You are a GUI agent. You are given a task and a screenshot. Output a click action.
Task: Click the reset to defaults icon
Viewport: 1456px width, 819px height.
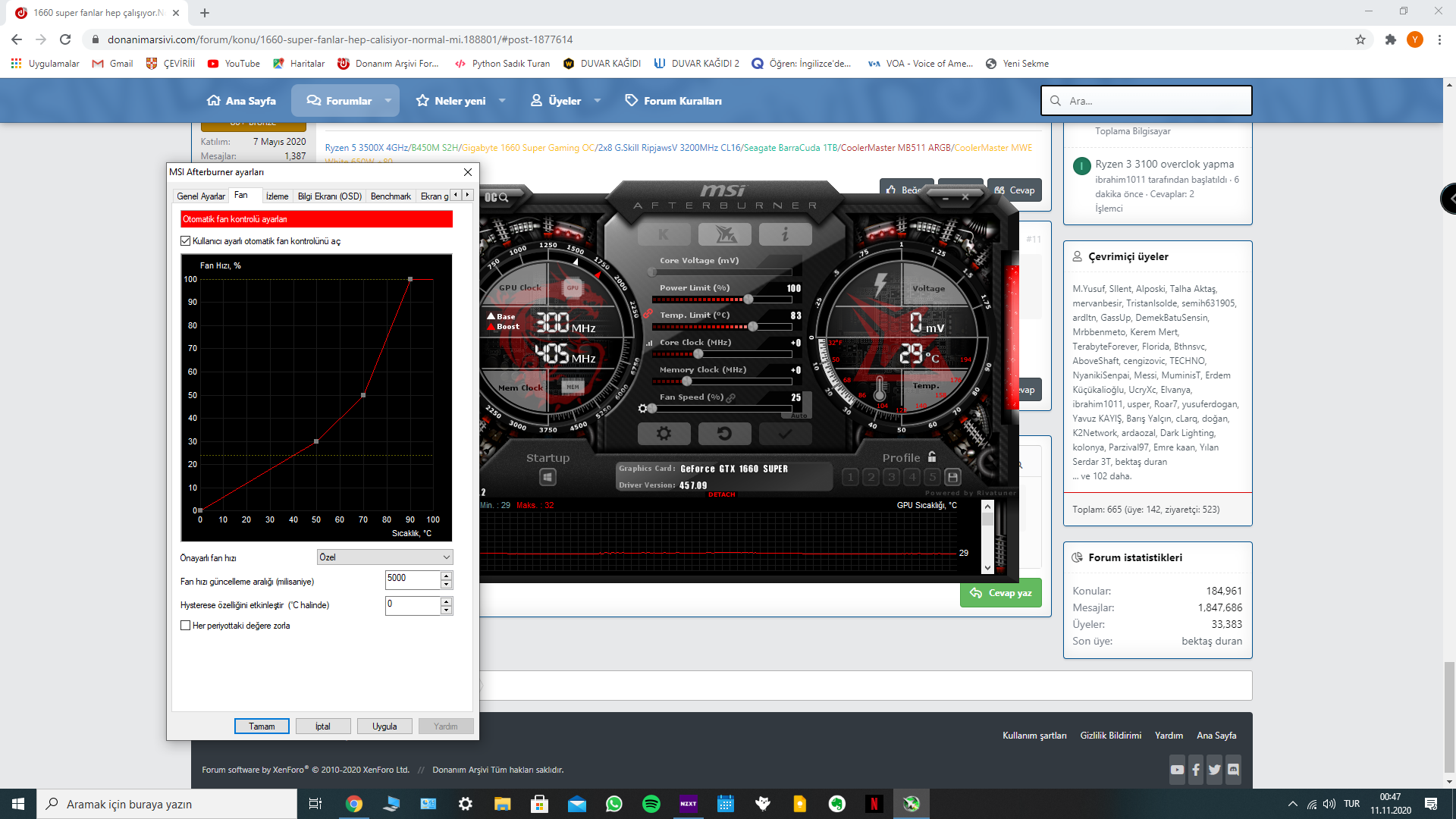(724, 434)
